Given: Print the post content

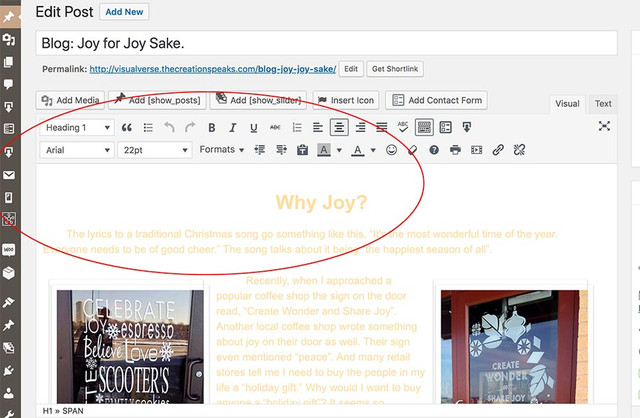Looking at the screenshot, I should click(x=455, y=150).
